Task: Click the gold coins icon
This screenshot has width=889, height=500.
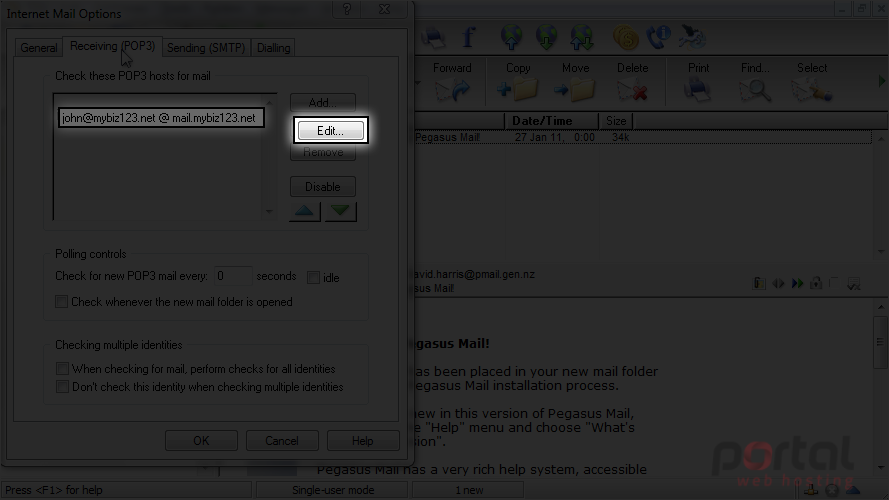Action: (x=626, y=38)
